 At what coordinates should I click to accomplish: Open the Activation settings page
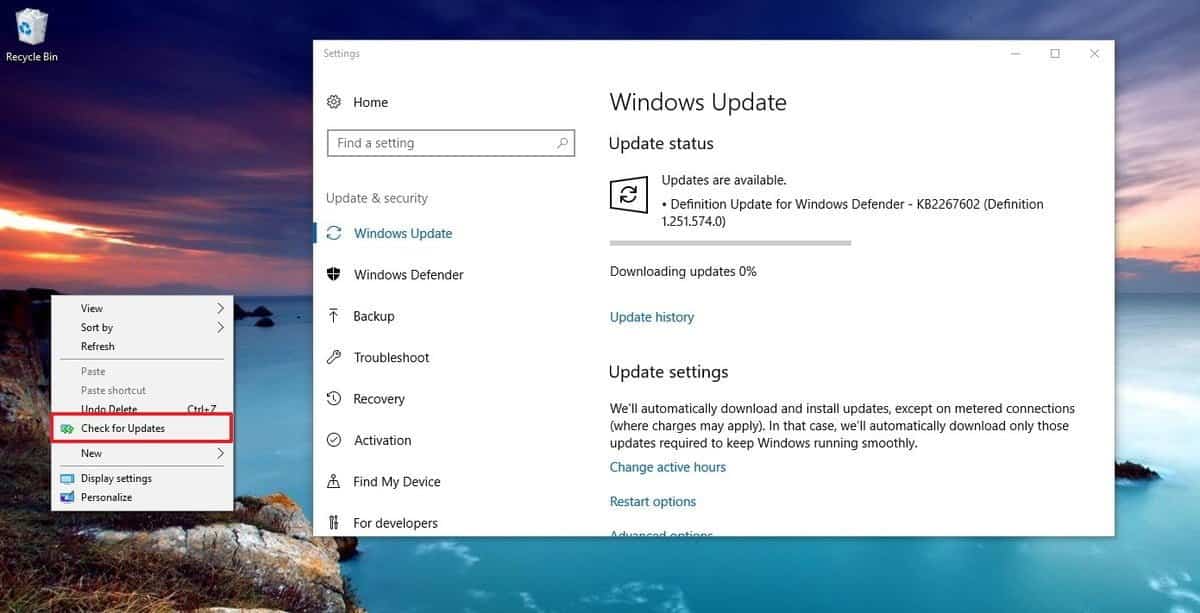[x=382, y=440]
